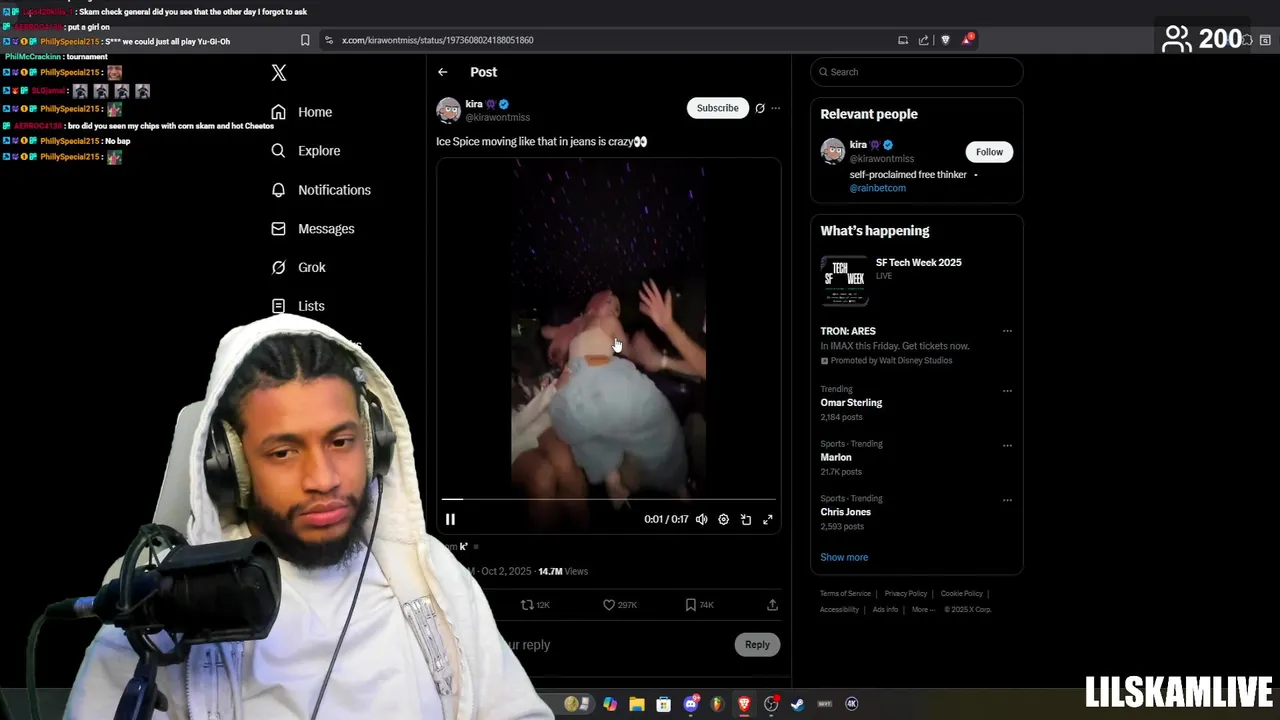This screenshot has width=1280, height=720.
Task: Click the x.com URL in the address bar
Action: [438, 40]
